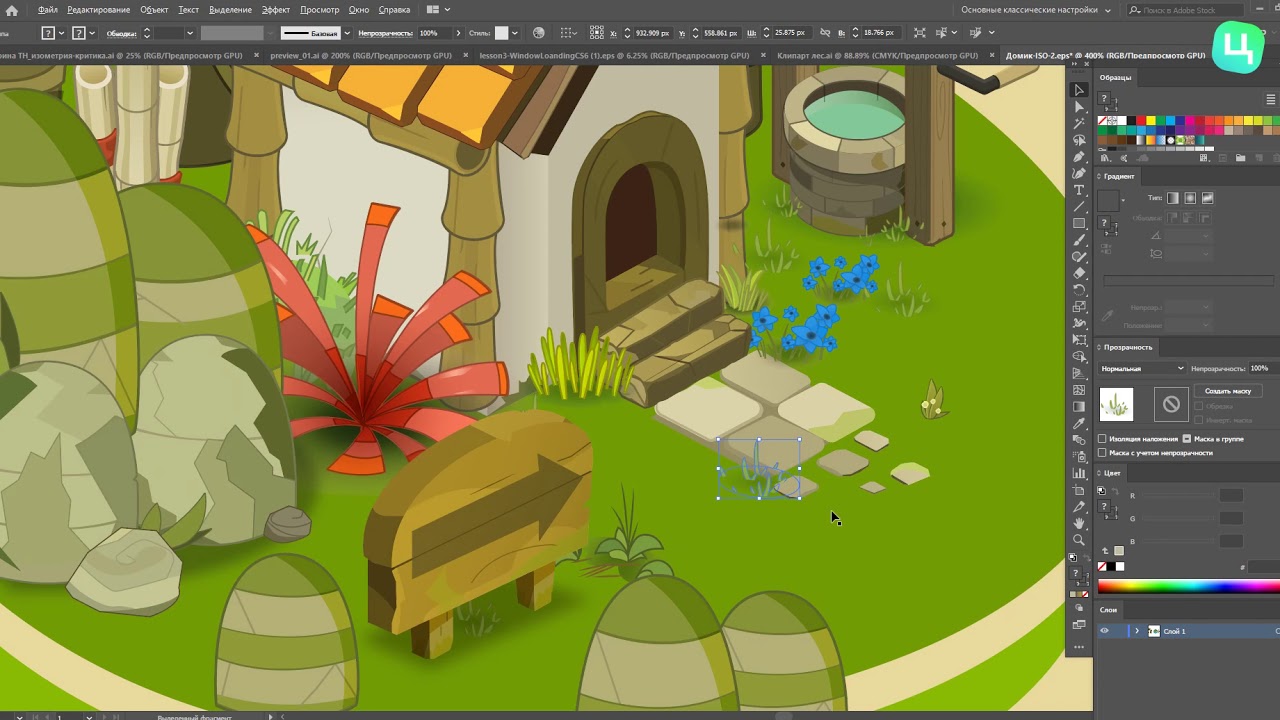Click the New Color Group folder icon
This screenshot has height=720, width=1280.
[x=1240, y=157]
